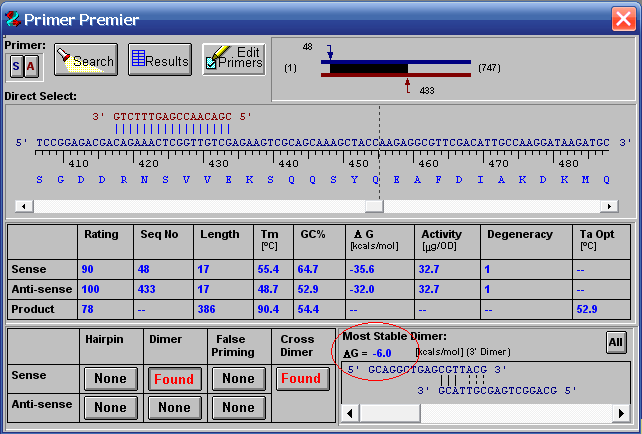Screen dimensions: 642x434
Task: Click the sequence horizontal scrollbar thumb
Action: pyautogui.click(x=374, y=206)
